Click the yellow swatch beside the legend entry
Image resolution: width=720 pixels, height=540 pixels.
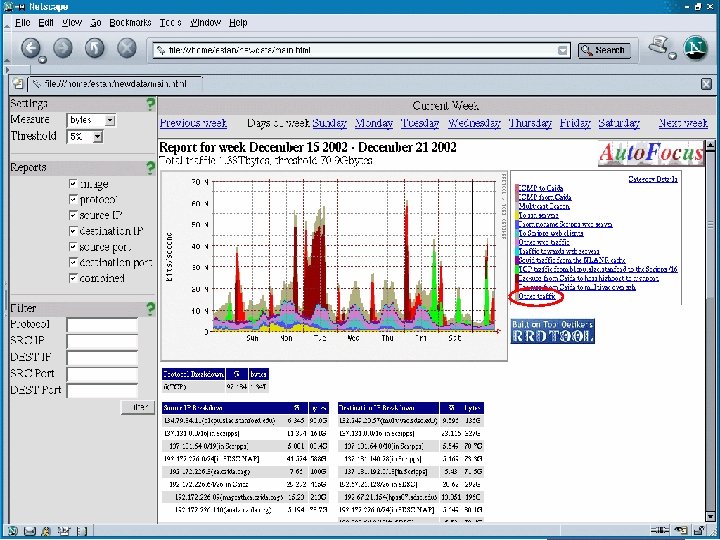pyautogui.click(x=517, y=215)
